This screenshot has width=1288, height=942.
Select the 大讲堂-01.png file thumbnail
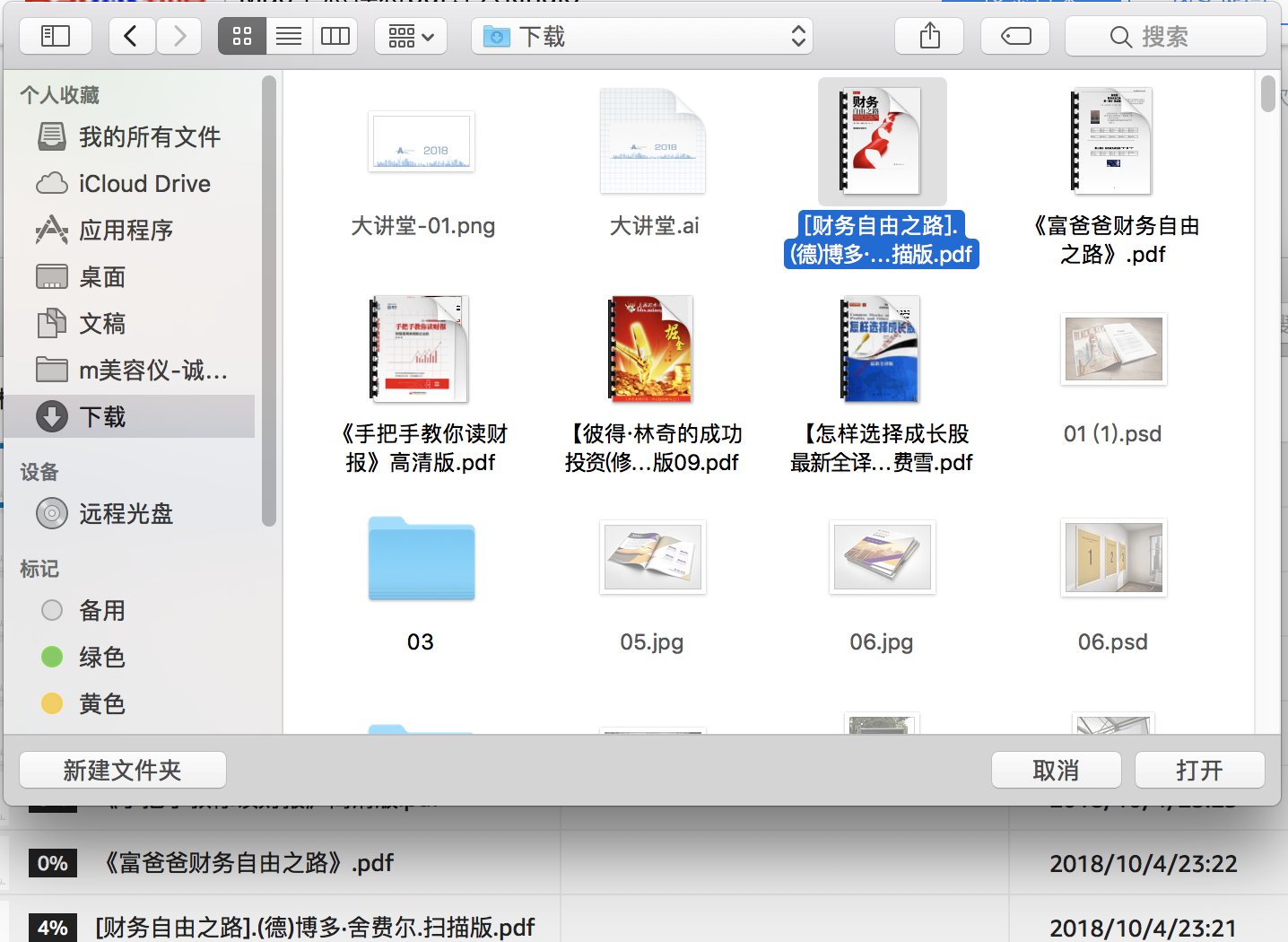pos(422,142)
